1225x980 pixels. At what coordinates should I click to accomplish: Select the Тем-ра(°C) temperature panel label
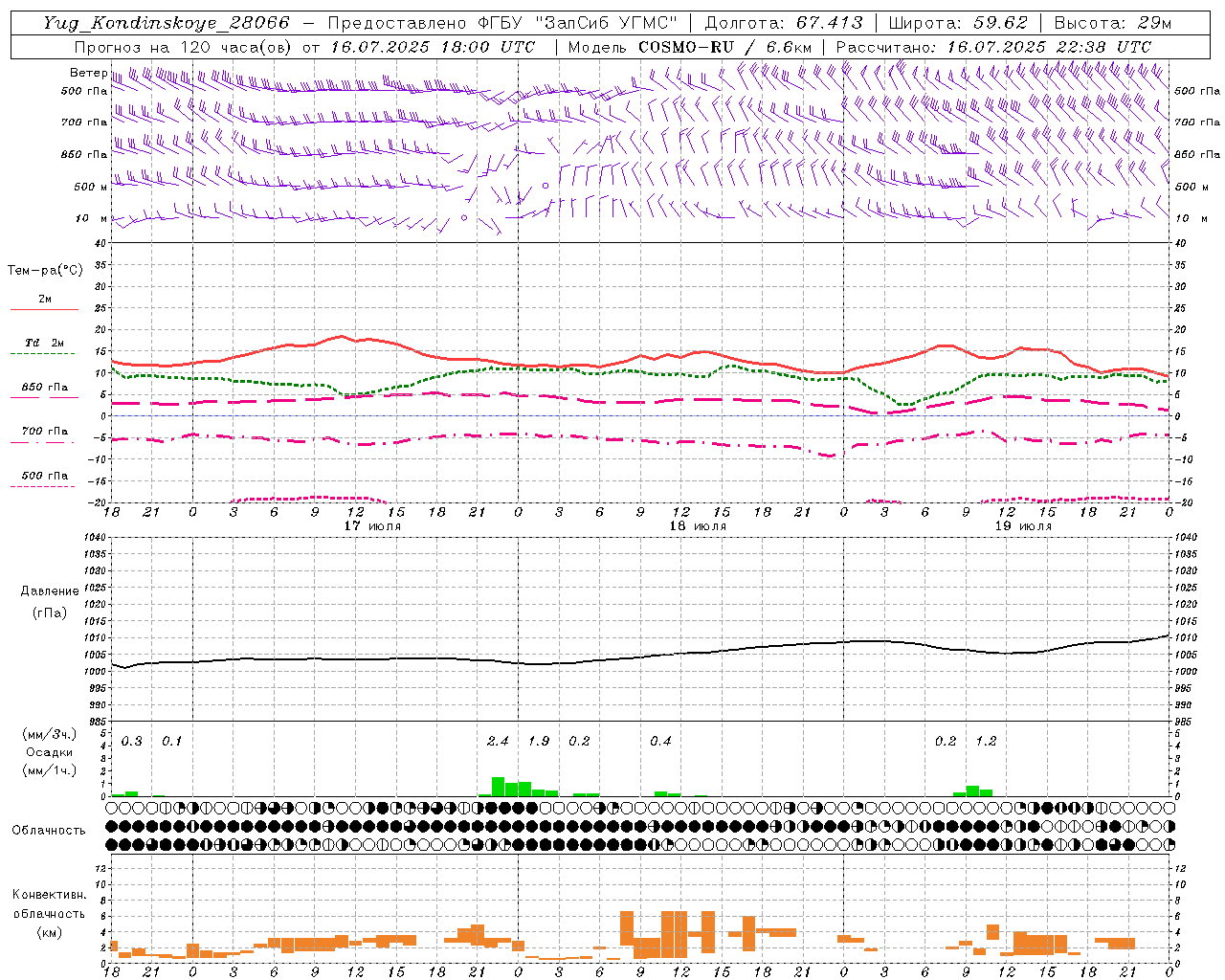45,271
